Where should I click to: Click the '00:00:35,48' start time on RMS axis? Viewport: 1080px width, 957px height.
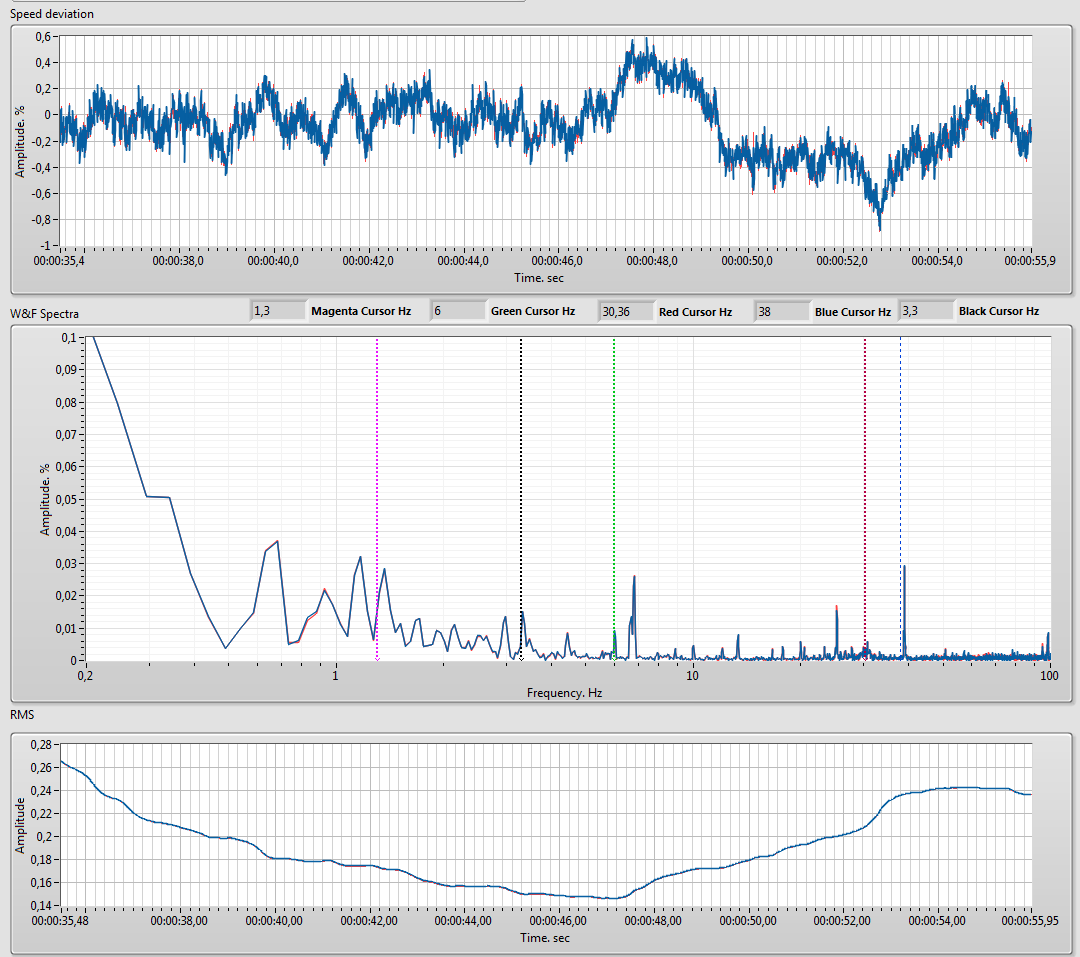point(59,920)
